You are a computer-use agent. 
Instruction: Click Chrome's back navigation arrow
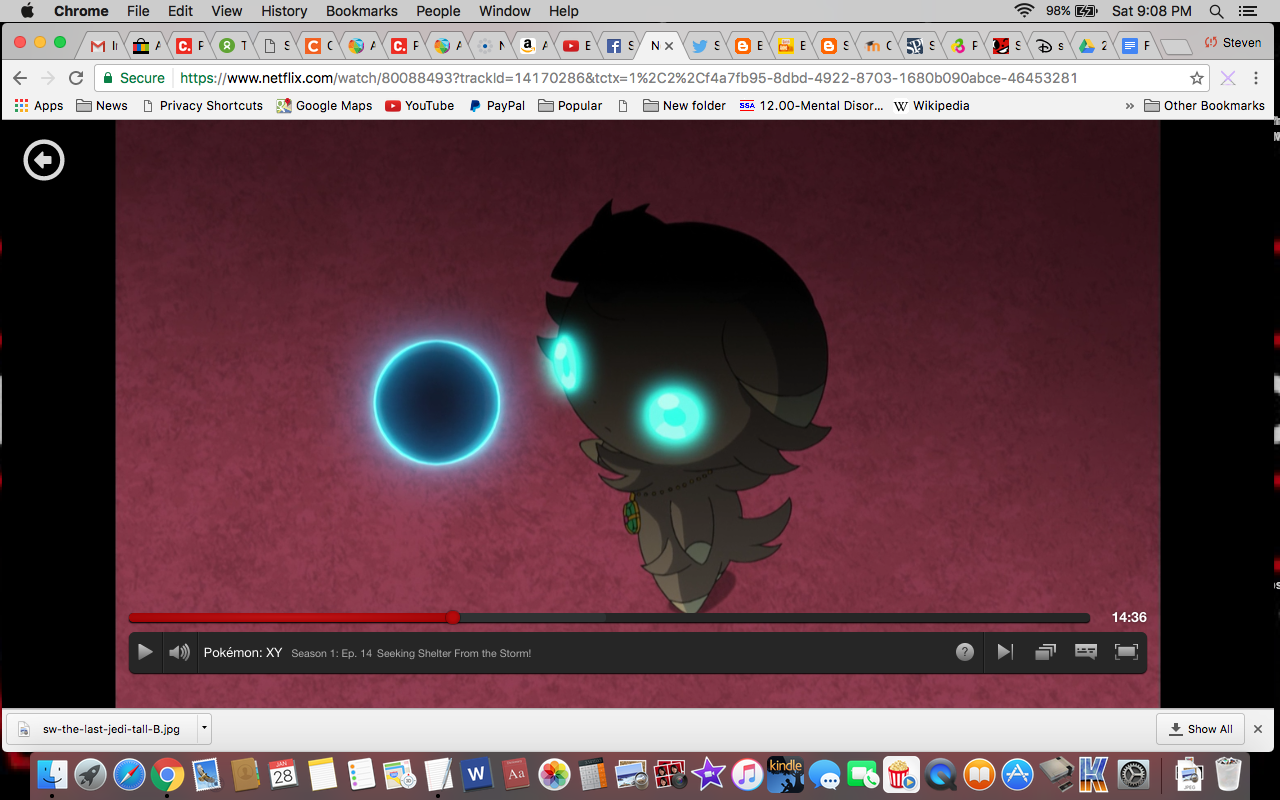tap(20, 78)
